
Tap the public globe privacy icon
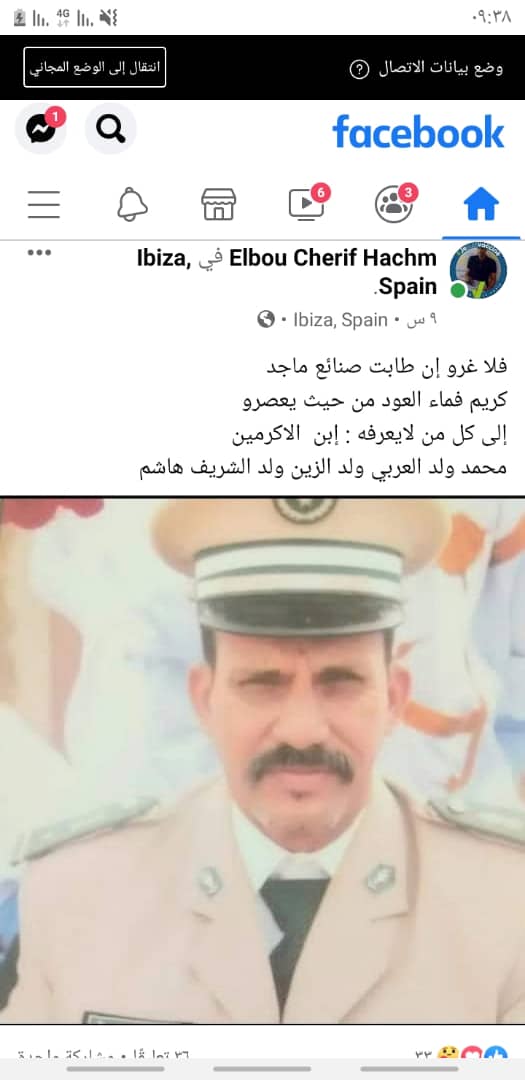click(266, 320)
